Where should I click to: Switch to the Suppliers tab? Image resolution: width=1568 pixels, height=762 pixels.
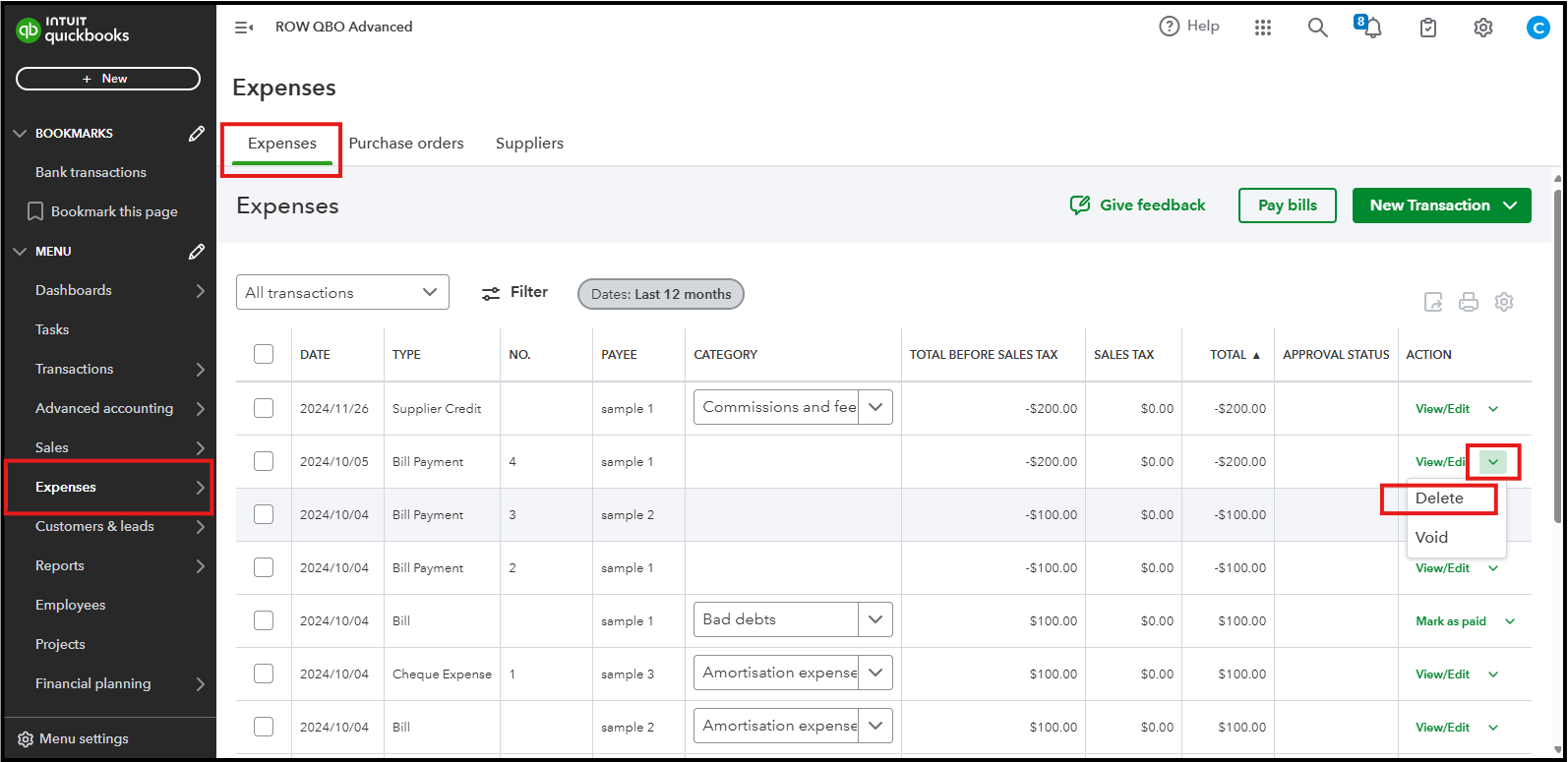529,144
